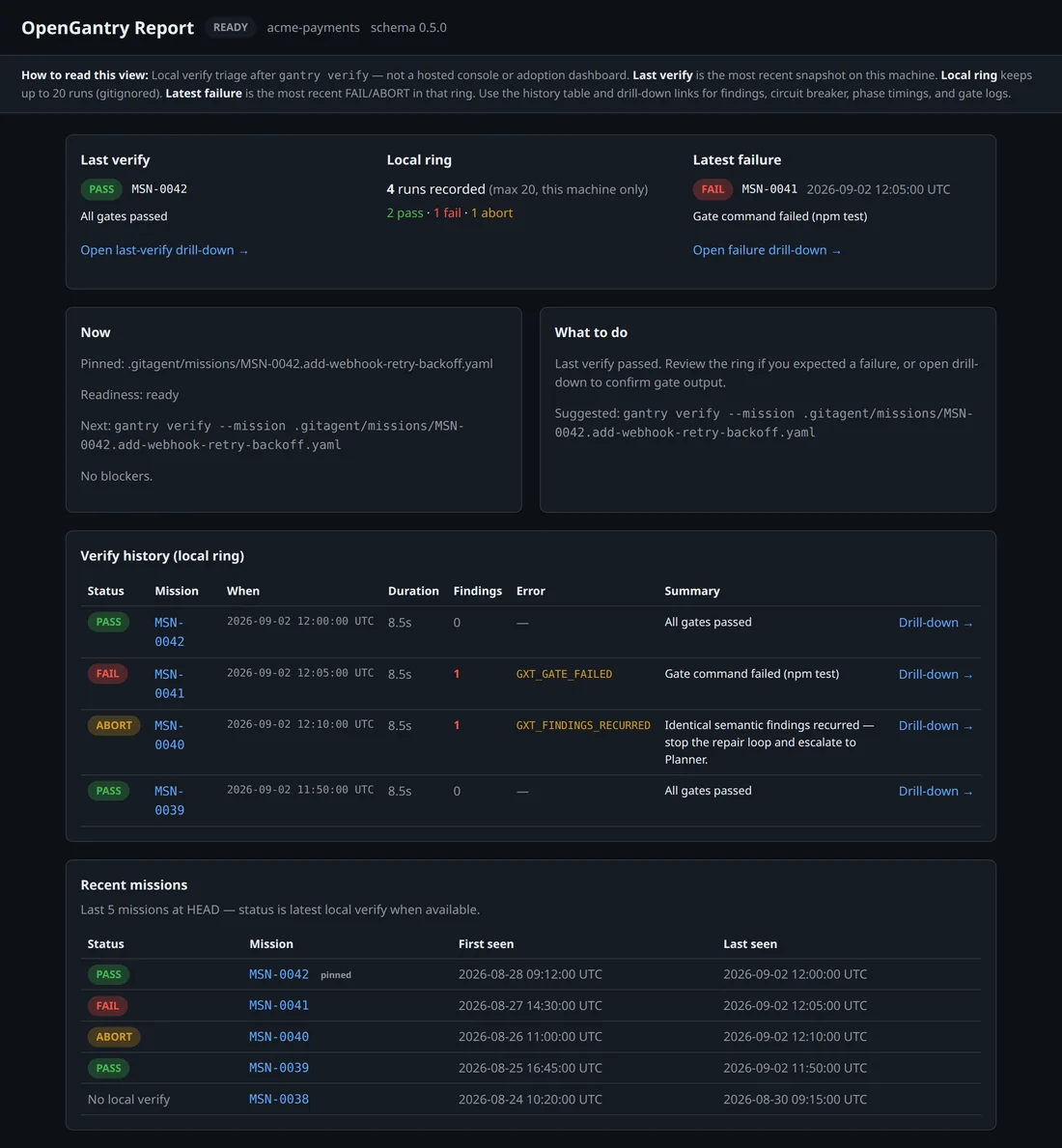This screenshot has width=1062, height=1148.
Task: Click 'Readiness: ready' line in Now panel
Action: click(x=129, y=395)
